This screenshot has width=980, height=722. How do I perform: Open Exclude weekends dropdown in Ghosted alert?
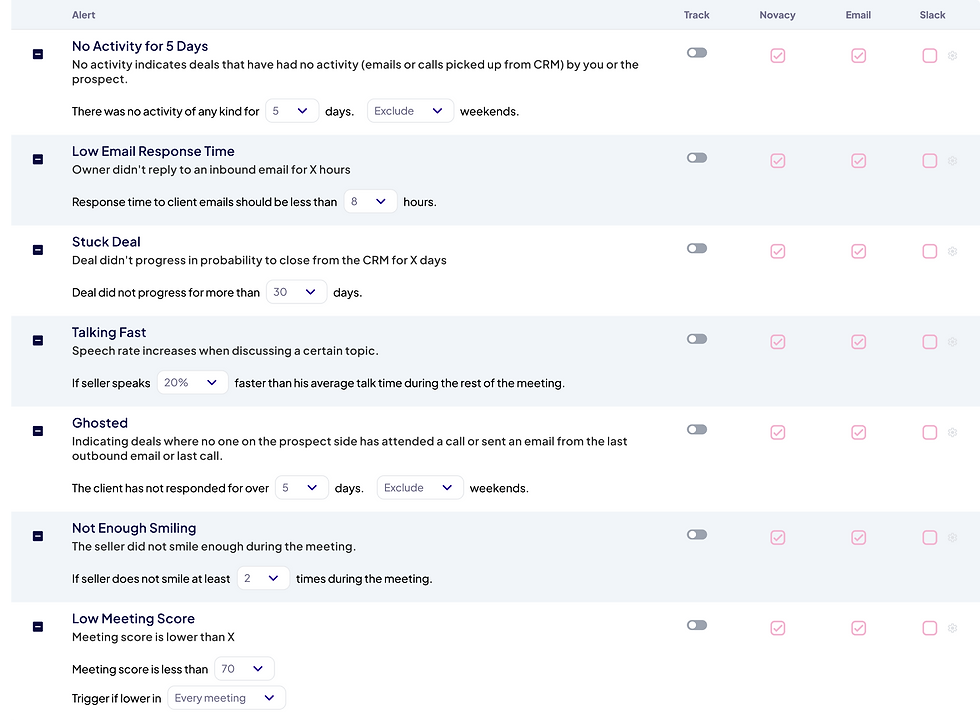(x=420, y=488)
